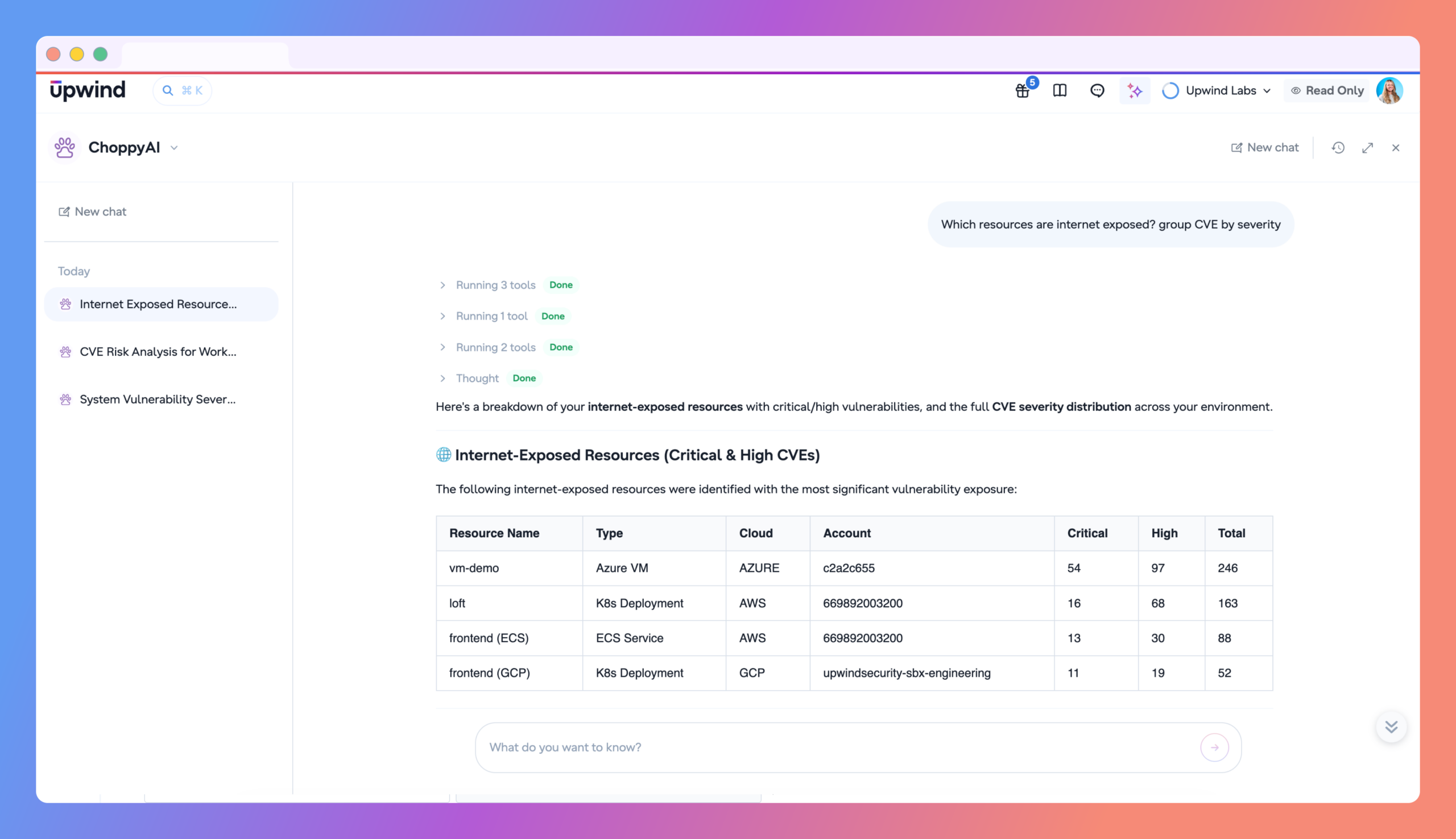Click the Account column header
The width and height of the screenshot is (1456, 839).
coord(932,533)
